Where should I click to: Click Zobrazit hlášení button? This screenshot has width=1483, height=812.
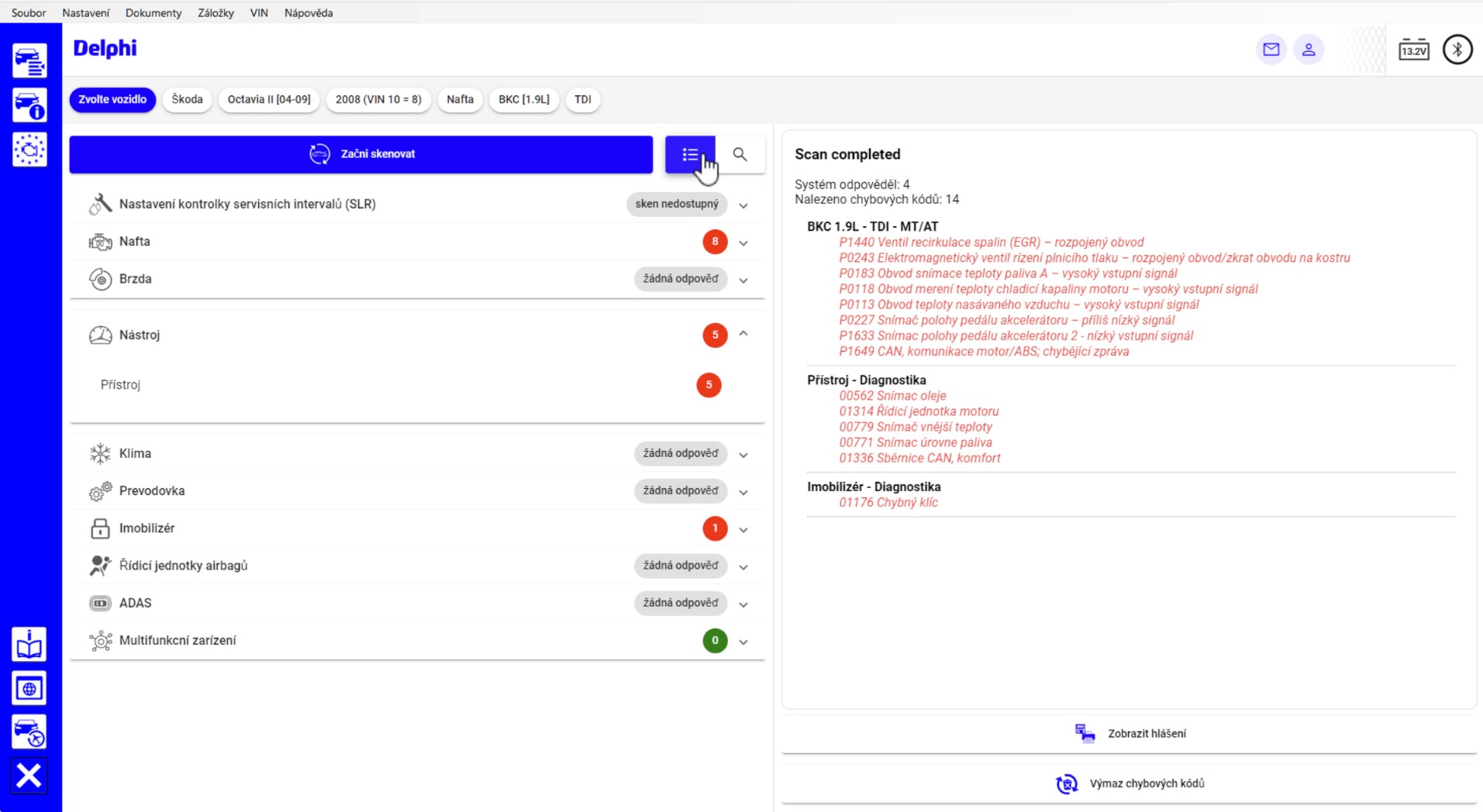point(1129,733)
